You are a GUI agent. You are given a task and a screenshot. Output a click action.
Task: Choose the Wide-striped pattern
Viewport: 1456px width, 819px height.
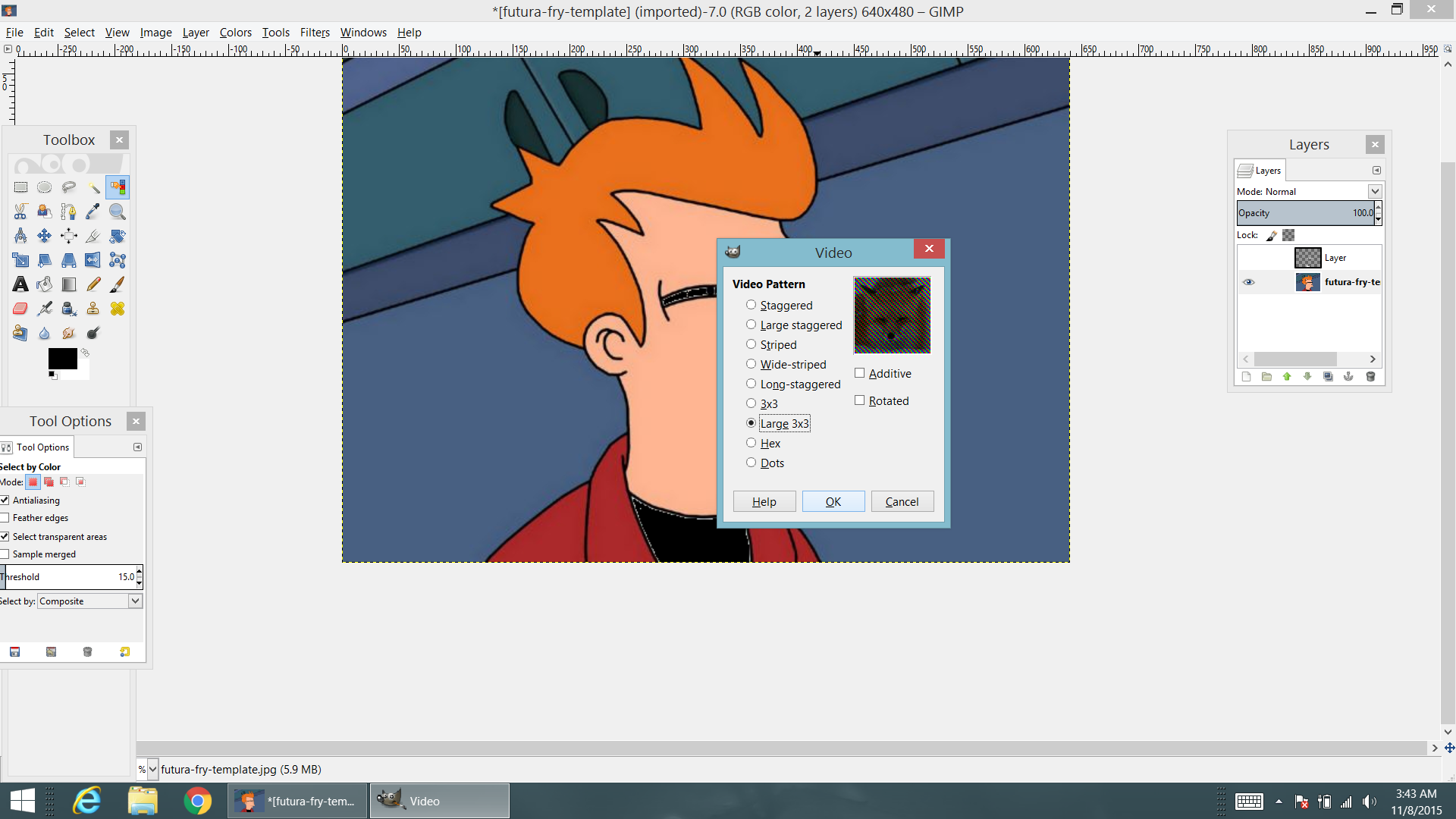tap(786, 364)
